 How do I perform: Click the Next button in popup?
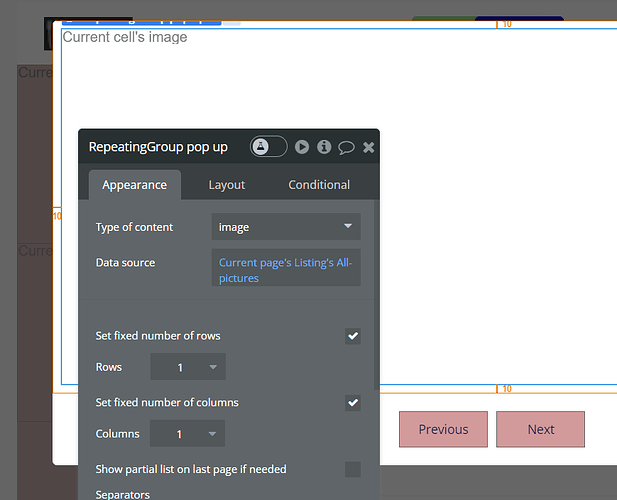541,429
